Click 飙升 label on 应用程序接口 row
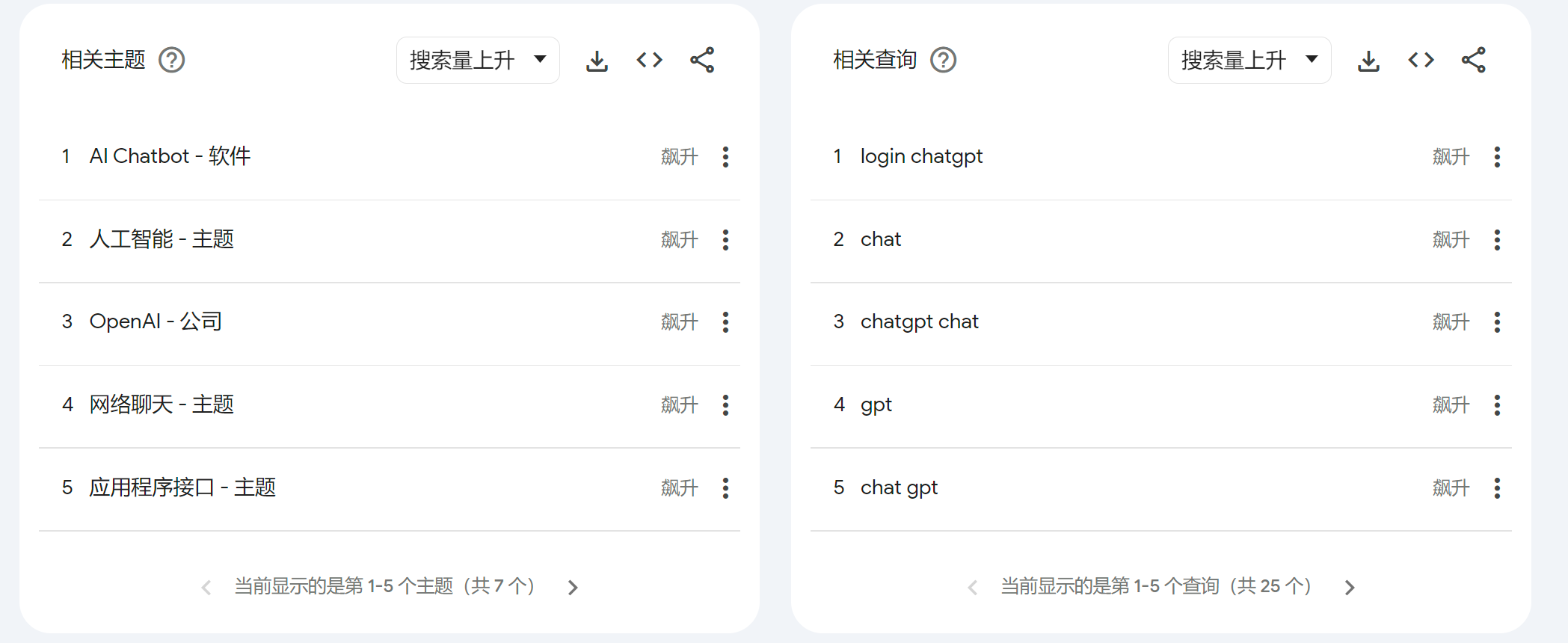The image size is (1568, 643). pyautogui.click(x=680, y=488)
